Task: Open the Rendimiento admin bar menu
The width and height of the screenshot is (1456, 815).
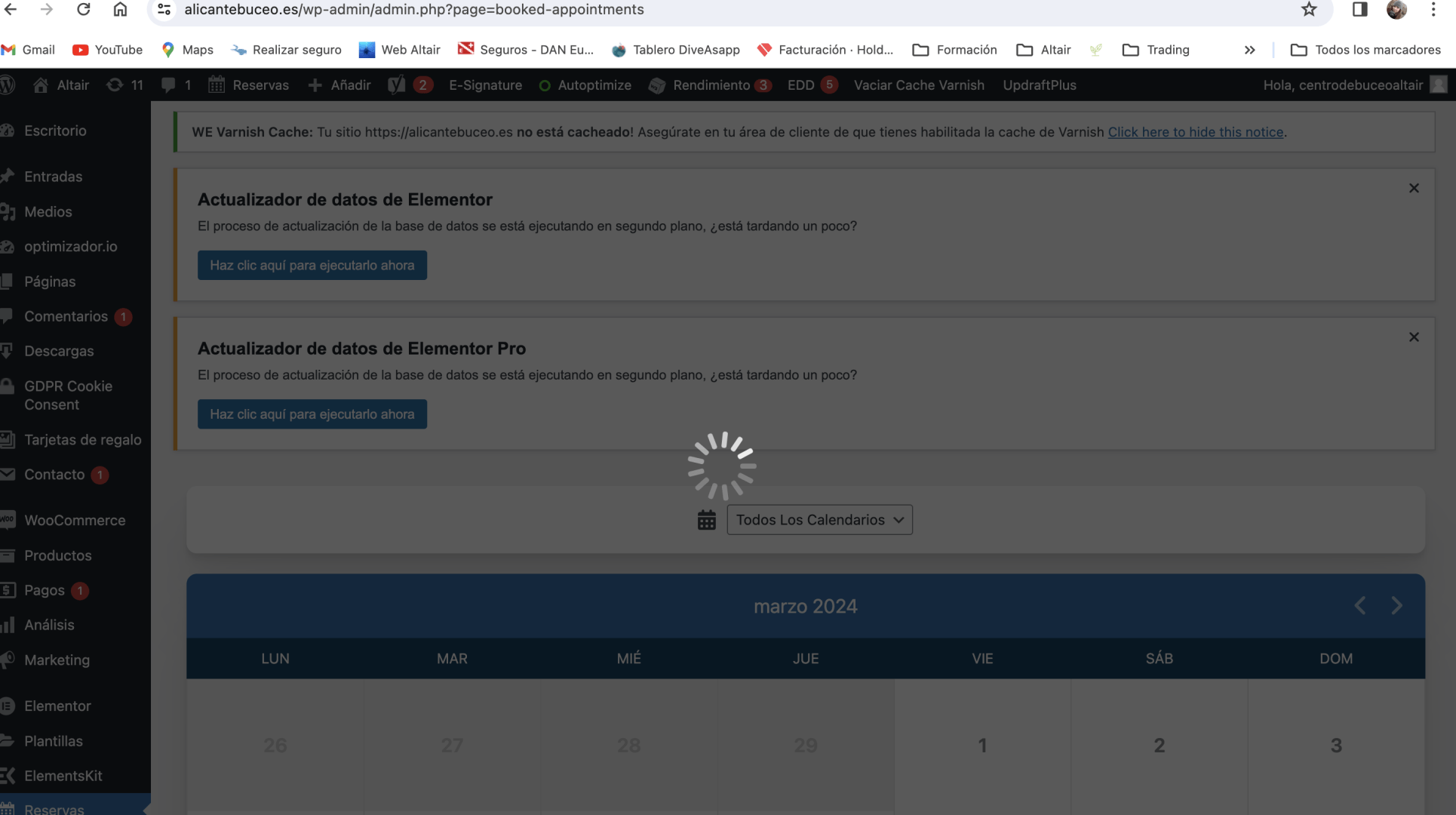Action: pos(709,85)
